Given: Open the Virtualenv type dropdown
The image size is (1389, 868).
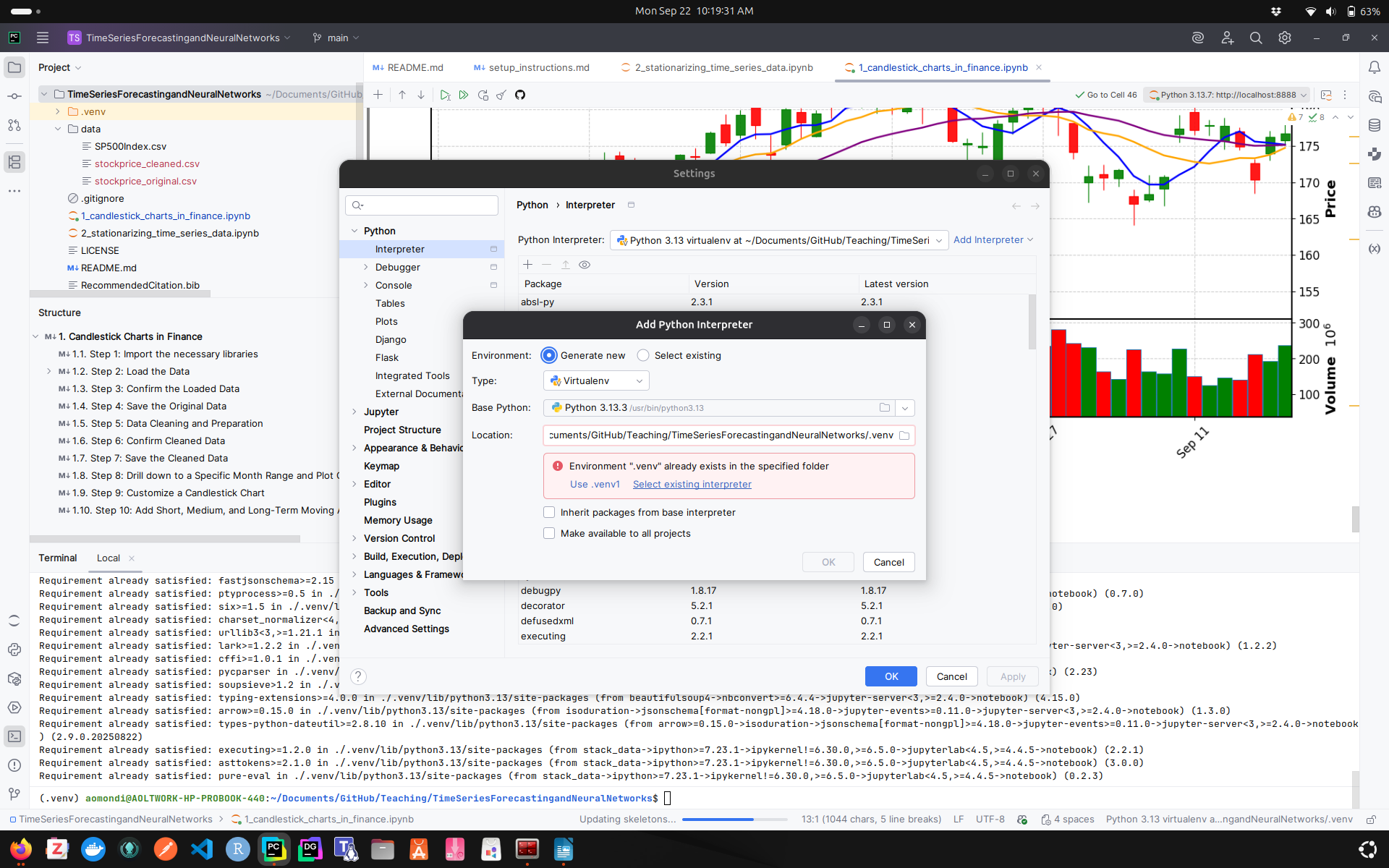Looking at the screenshot, I should pyautogui.click(x=596, y=380).
